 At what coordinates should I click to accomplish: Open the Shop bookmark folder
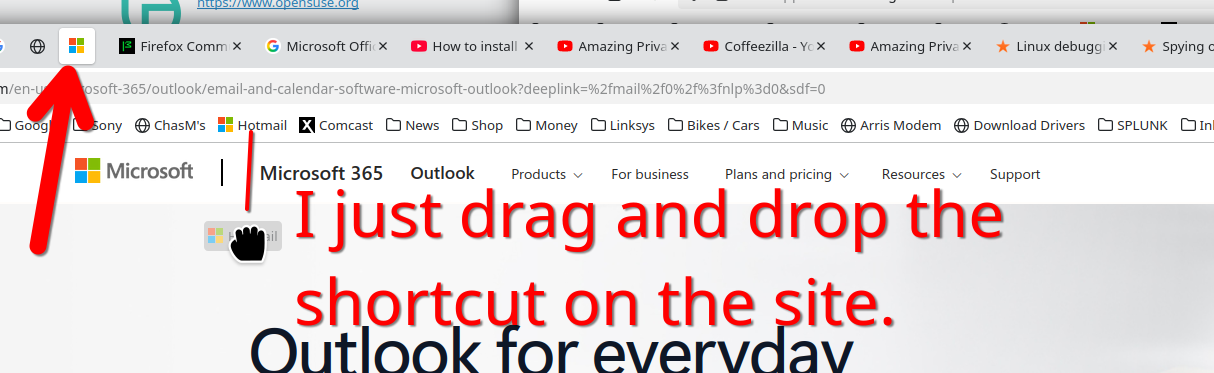(x=477, y=125)
